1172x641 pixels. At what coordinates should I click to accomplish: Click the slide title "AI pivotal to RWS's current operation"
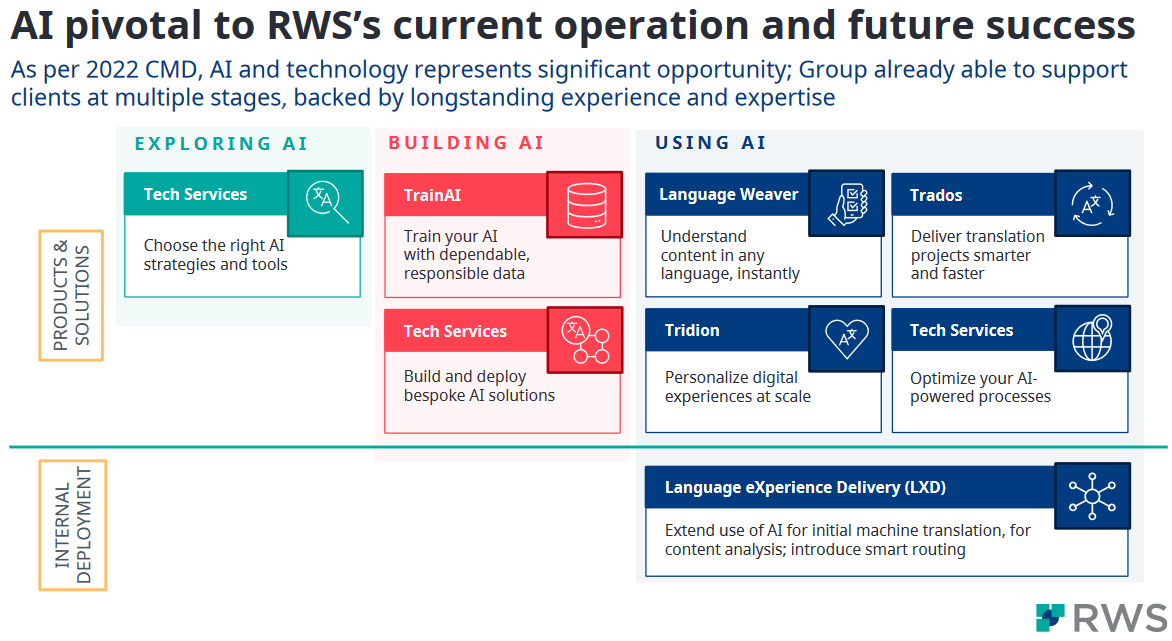[573, 25]
